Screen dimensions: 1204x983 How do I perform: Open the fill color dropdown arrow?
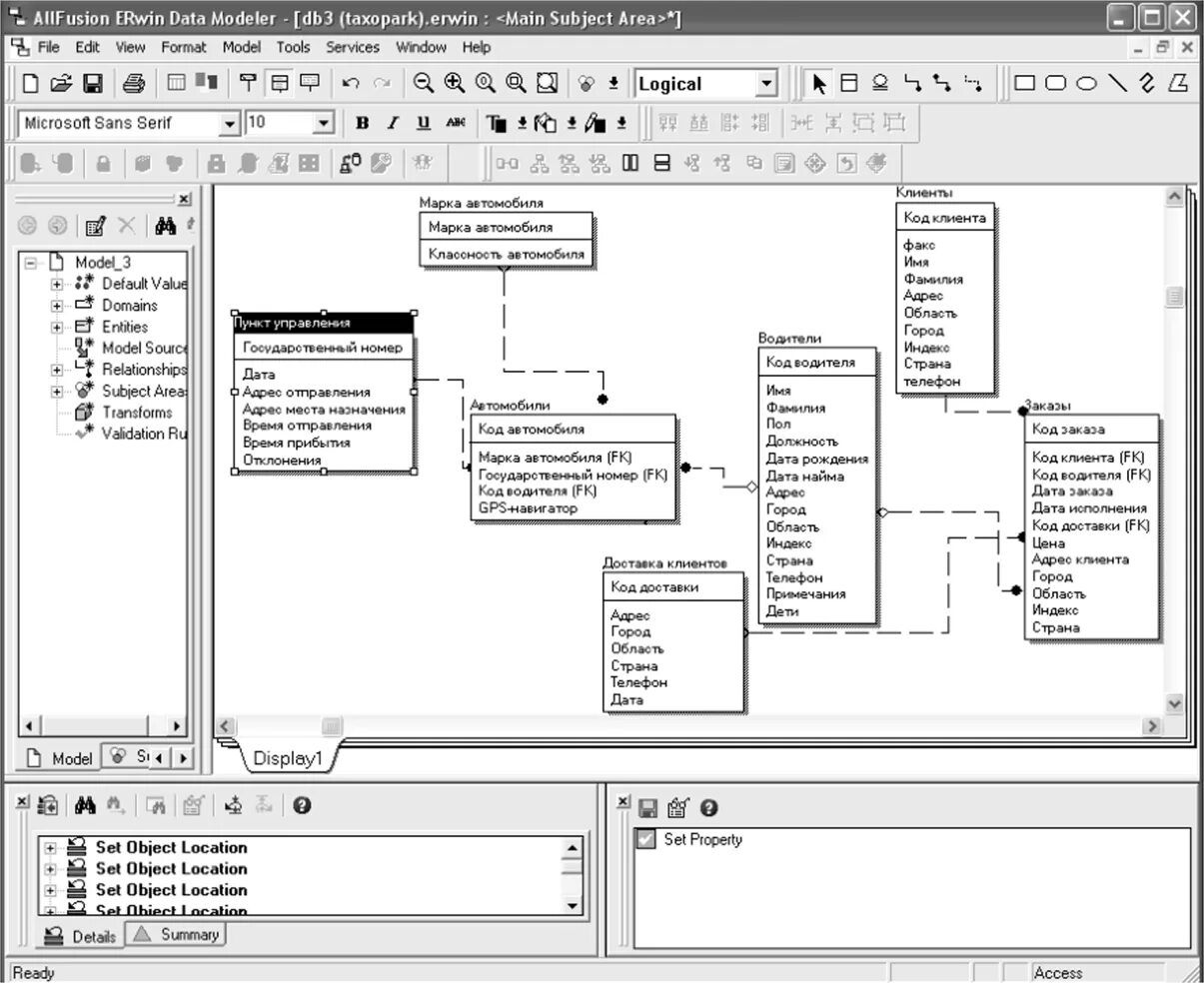point(572,123)
